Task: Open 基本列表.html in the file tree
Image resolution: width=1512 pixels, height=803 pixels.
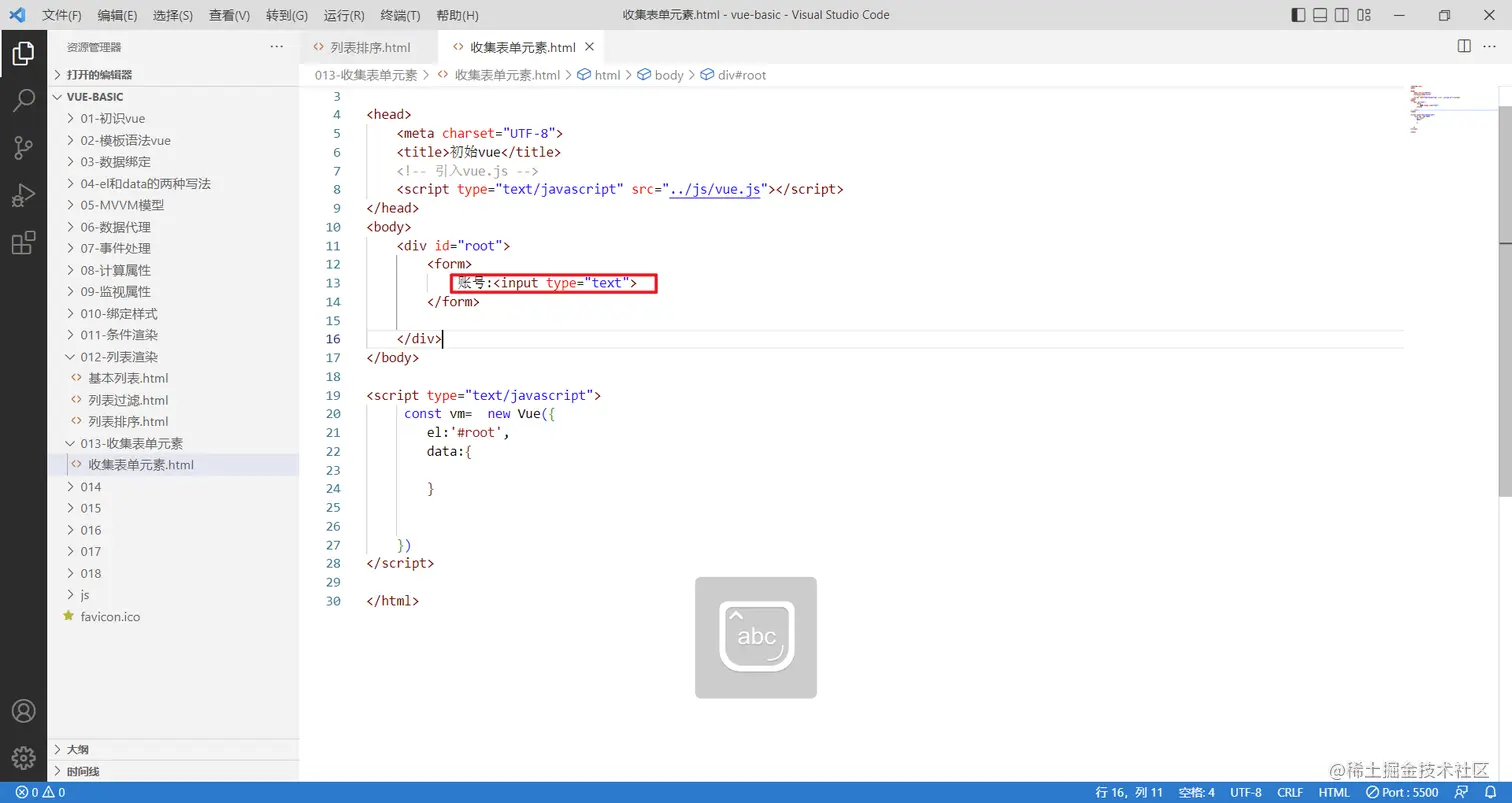Action: click(x=174, y=378)
